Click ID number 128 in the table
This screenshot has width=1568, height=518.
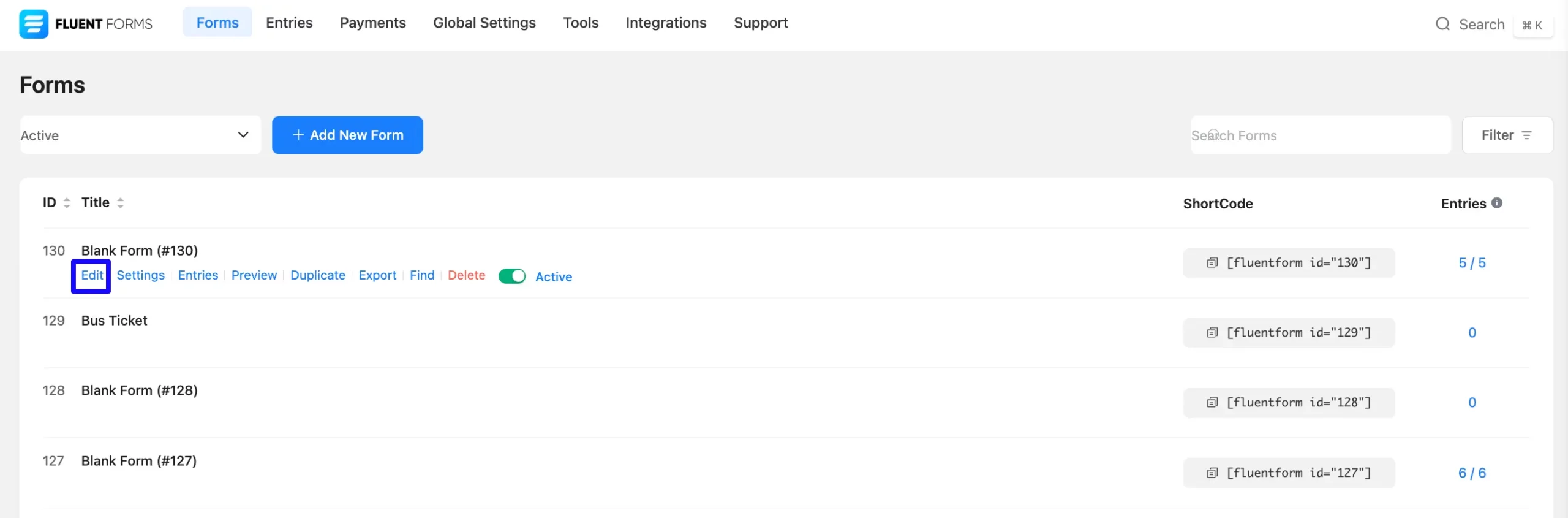point(53,390)
